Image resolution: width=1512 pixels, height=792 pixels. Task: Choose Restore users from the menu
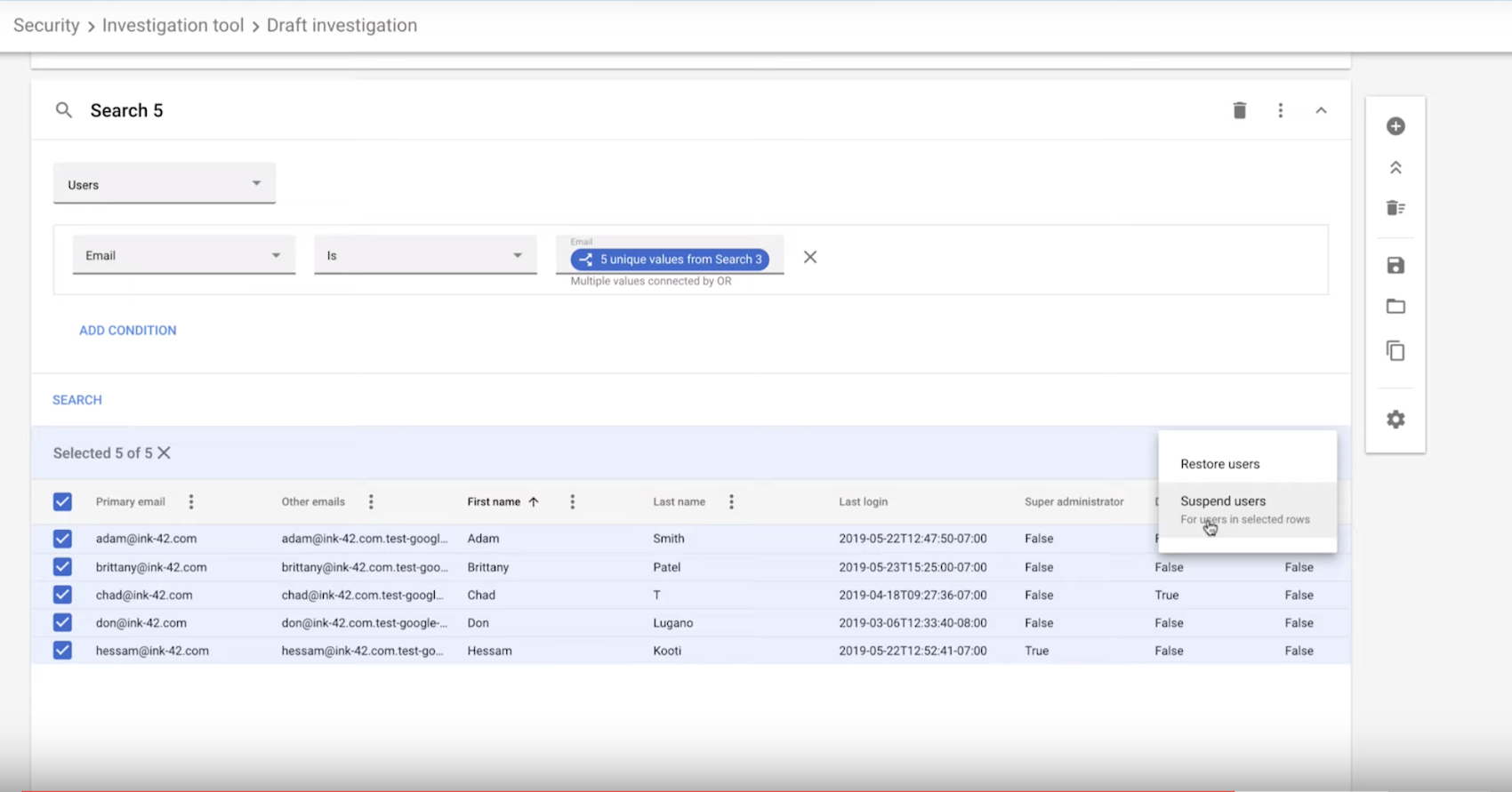coord(1247,464)
